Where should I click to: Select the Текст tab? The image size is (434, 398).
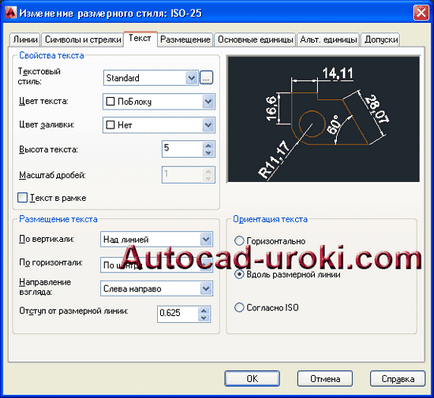pyautogui.click(x=140, y=38)
